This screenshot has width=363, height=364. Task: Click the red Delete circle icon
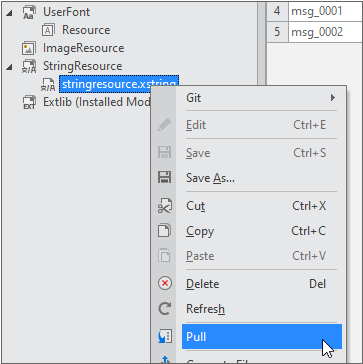click(165, 284)
